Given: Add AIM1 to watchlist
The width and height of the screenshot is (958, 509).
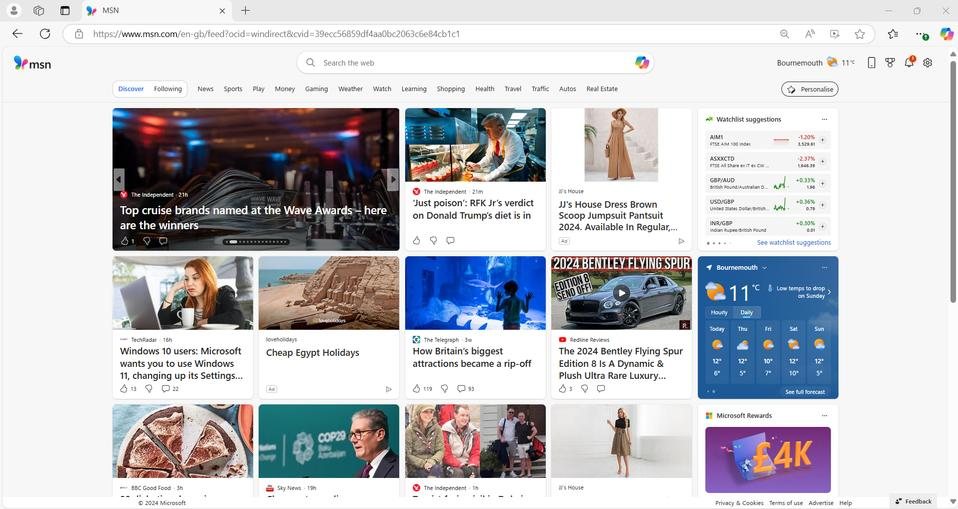Looking at the screenshot, I should click(x=822, y=140).
